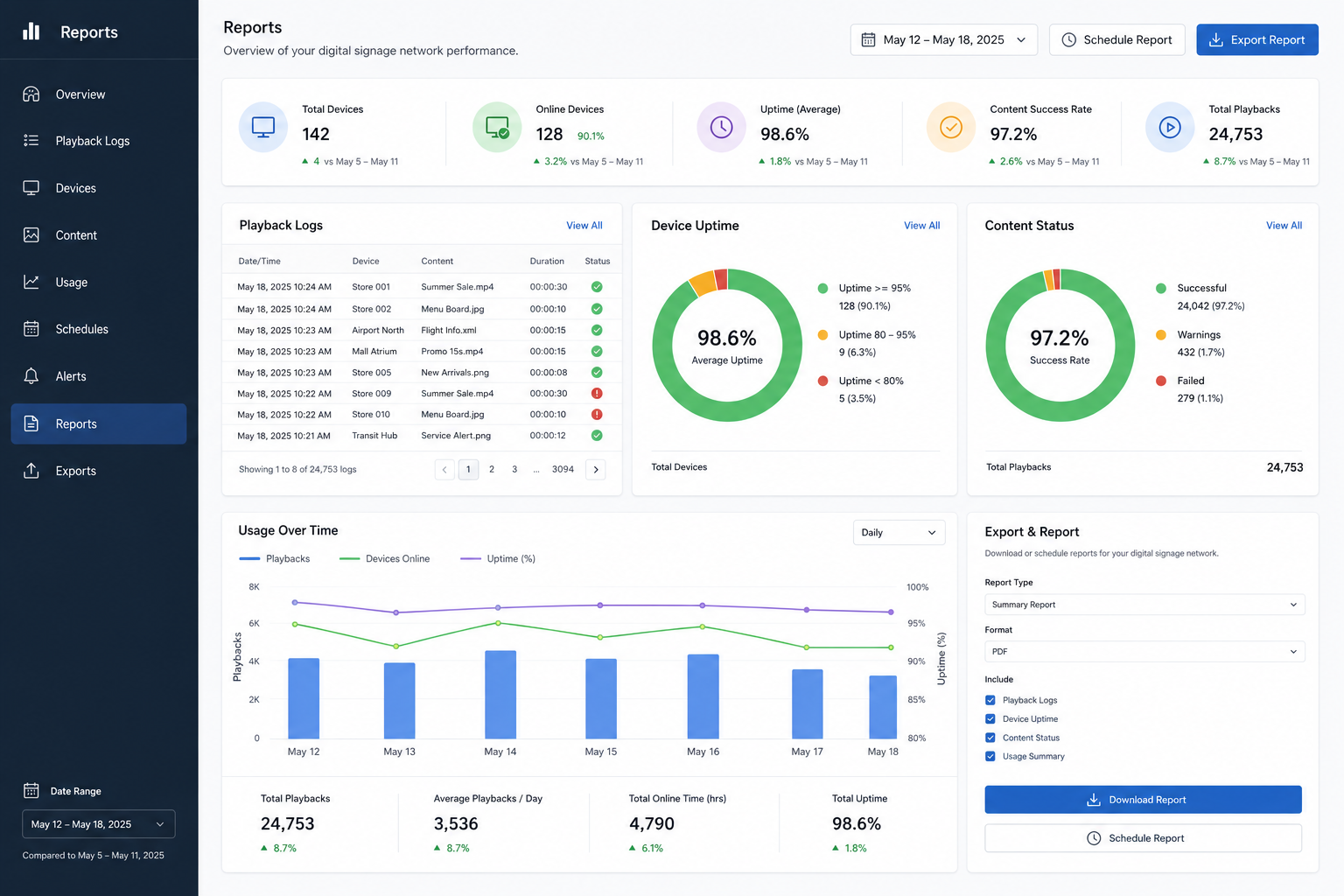Viewport: 1344px width, 896px height.
Task: Open Exports in sidebar
Action: pos(99,470)
